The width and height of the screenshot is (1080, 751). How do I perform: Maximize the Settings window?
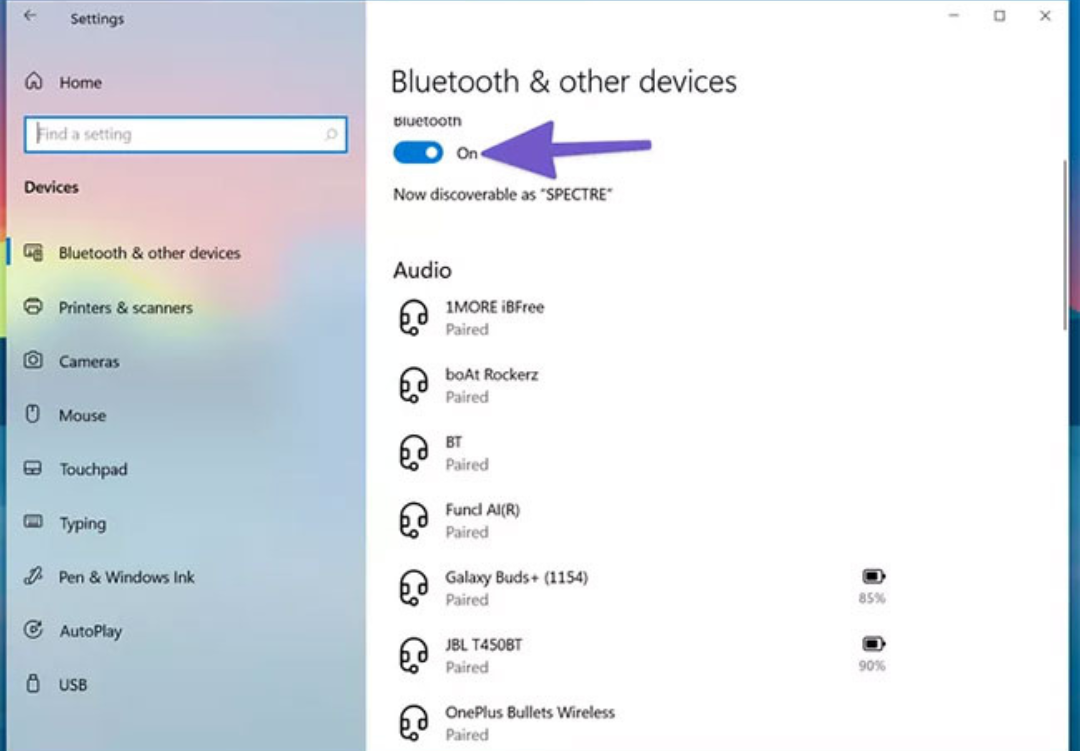click(999, 16)
